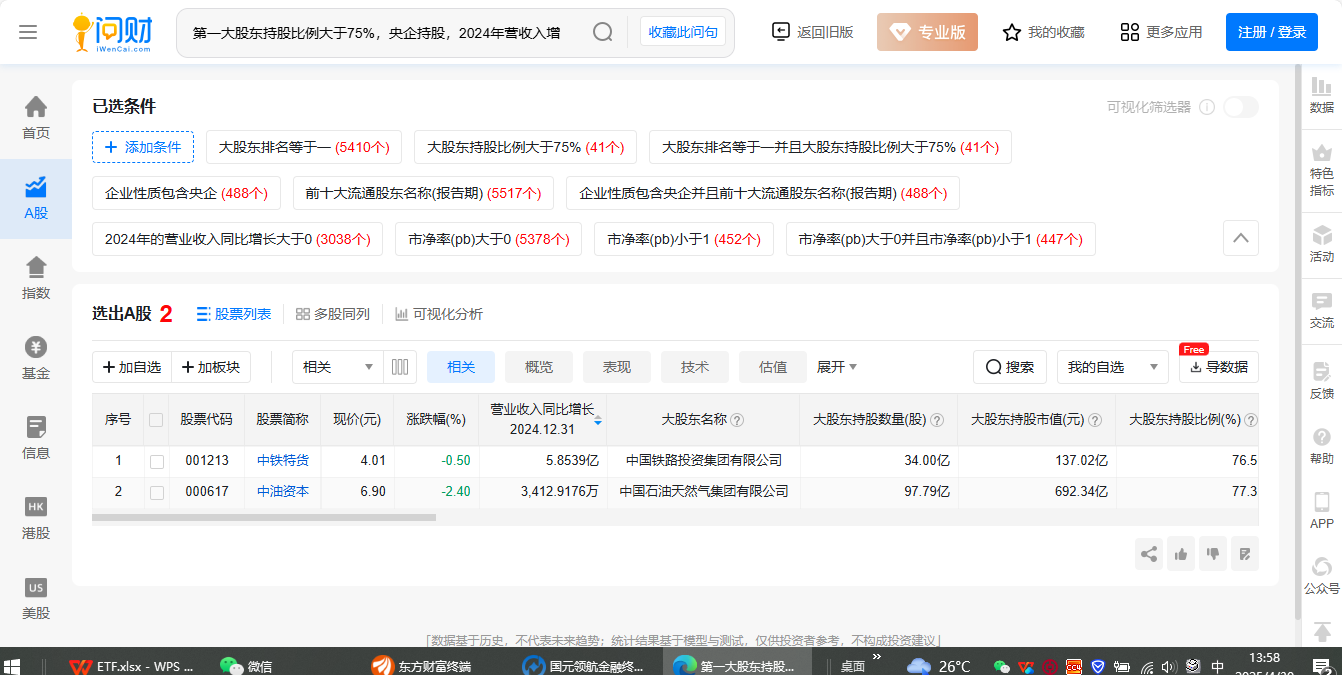The width and height of the screenshot is (1342, 675).
Task: Click 加板块 button
Action: (x=211, y=367)
